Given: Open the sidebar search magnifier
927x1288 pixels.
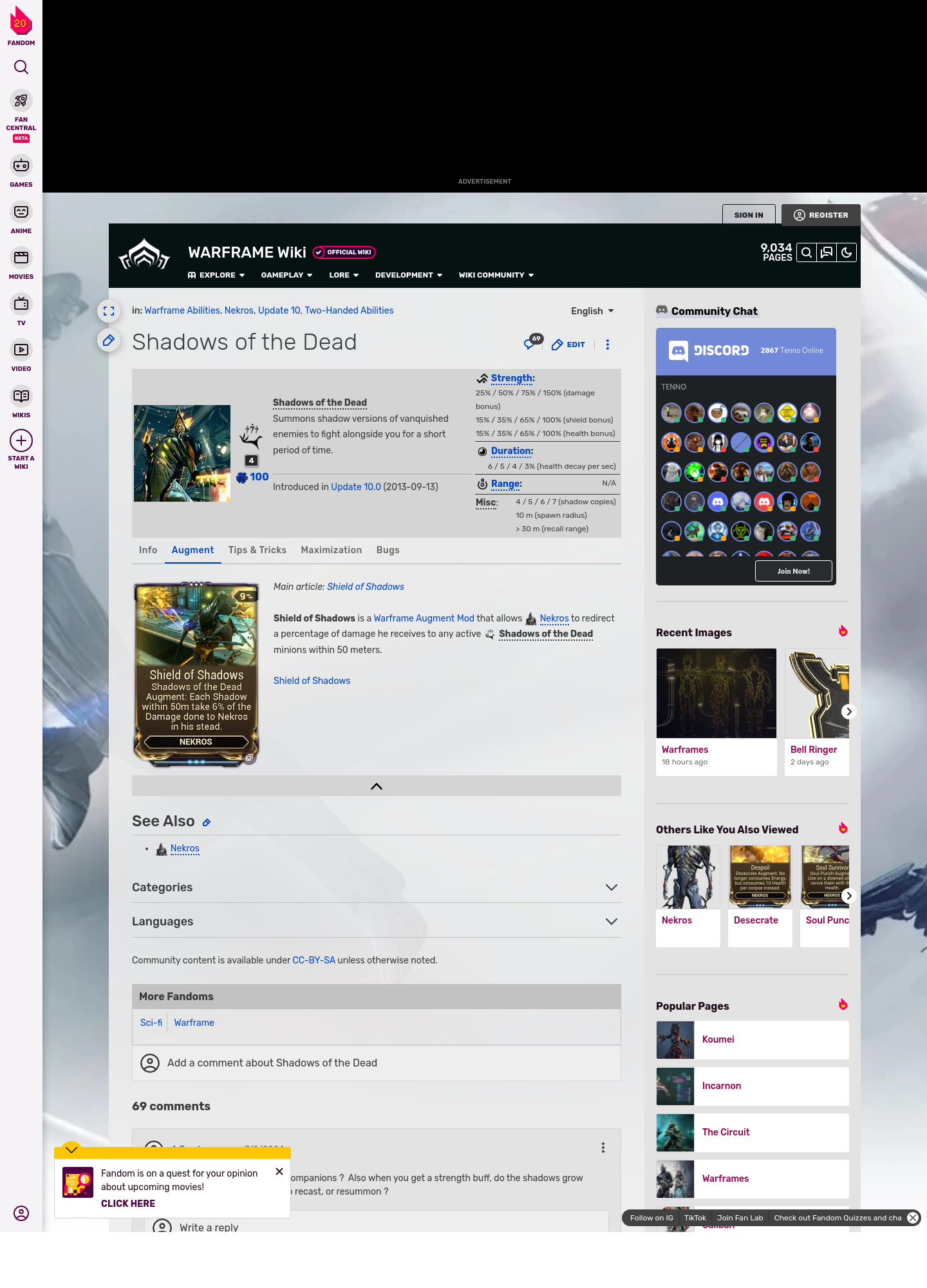Looking at the screenshot, I should 21,67.
